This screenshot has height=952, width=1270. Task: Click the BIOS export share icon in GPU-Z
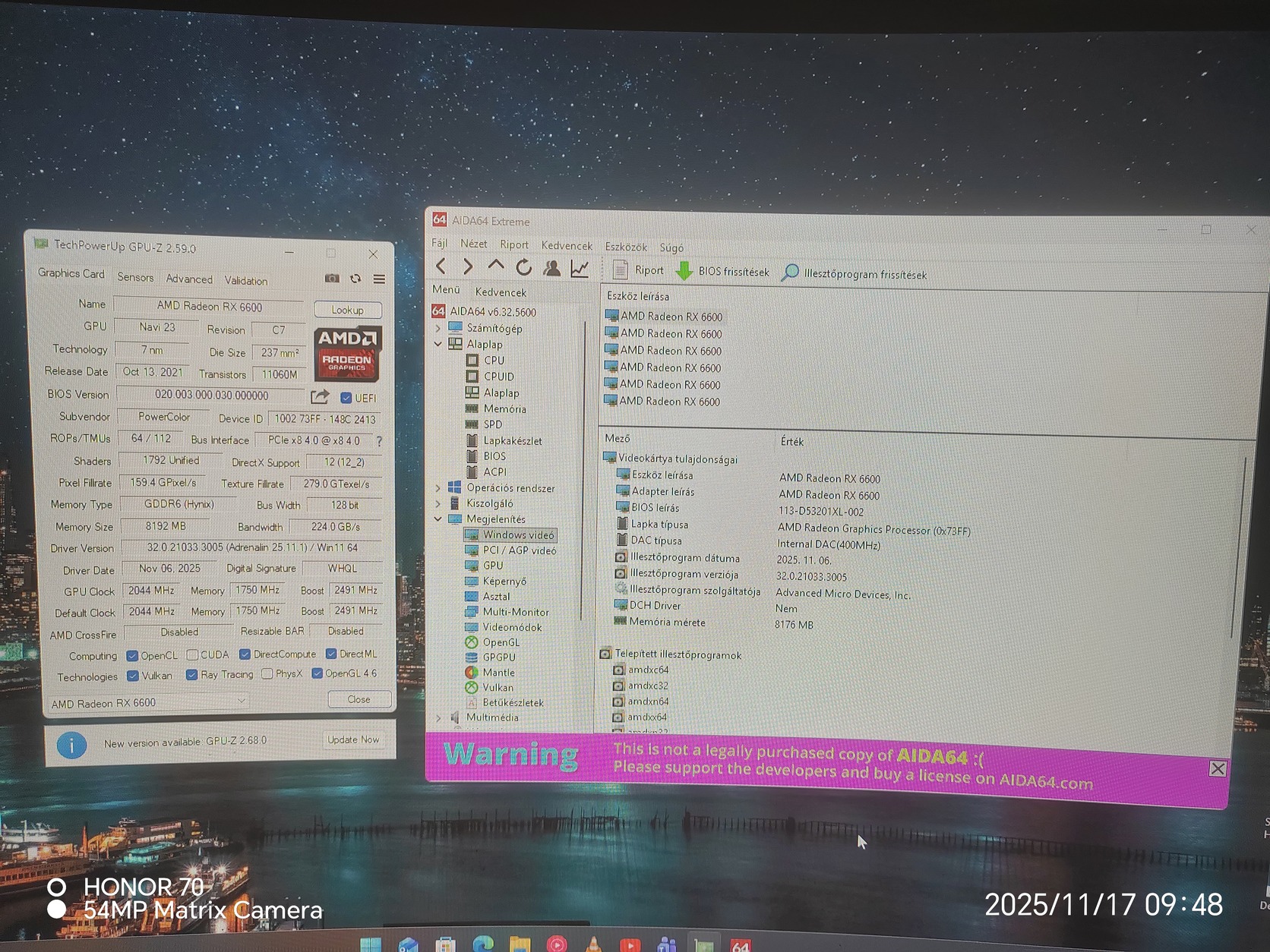coord(320,396)
